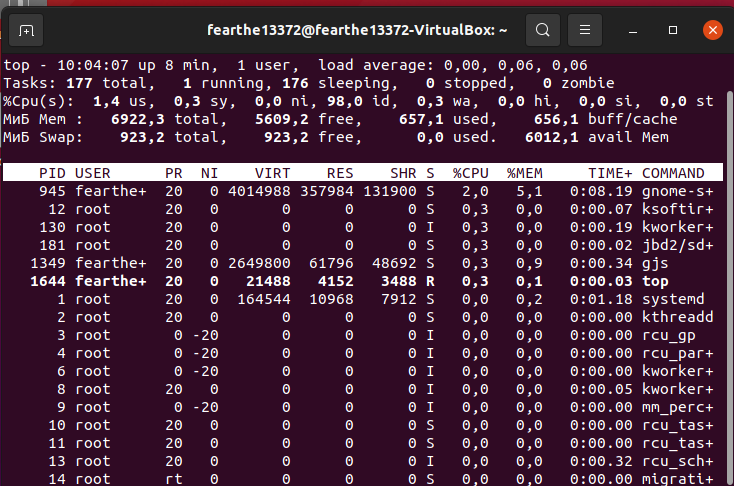Viewport: 734px width, 486px height.
Task: Click the 5609,2 free memory value
Action: (281, 119)
